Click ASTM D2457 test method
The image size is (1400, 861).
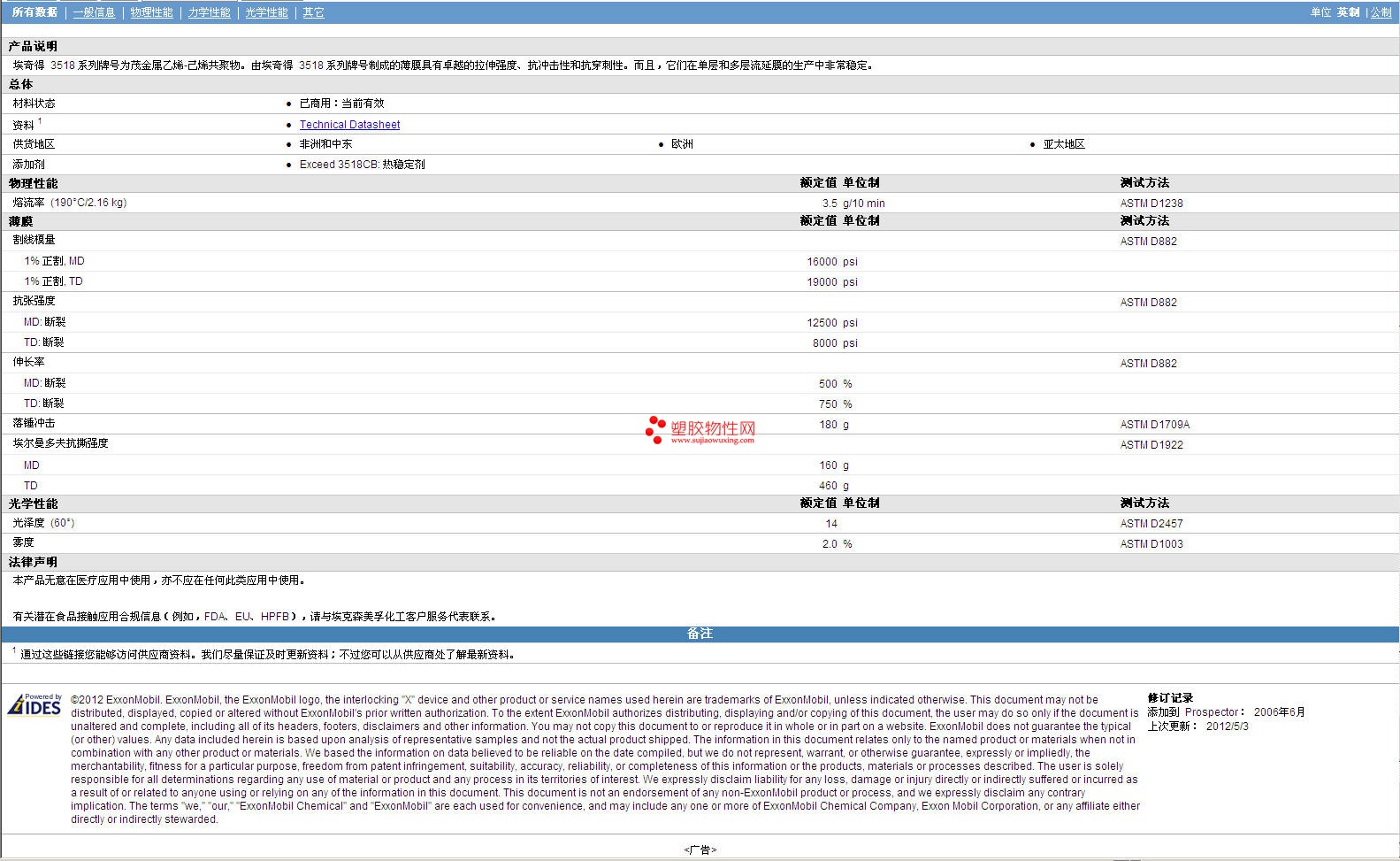point(1151,524)
